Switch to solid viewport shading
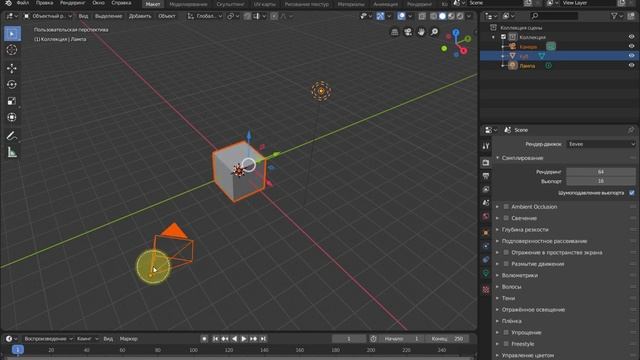 click(442, 16)
